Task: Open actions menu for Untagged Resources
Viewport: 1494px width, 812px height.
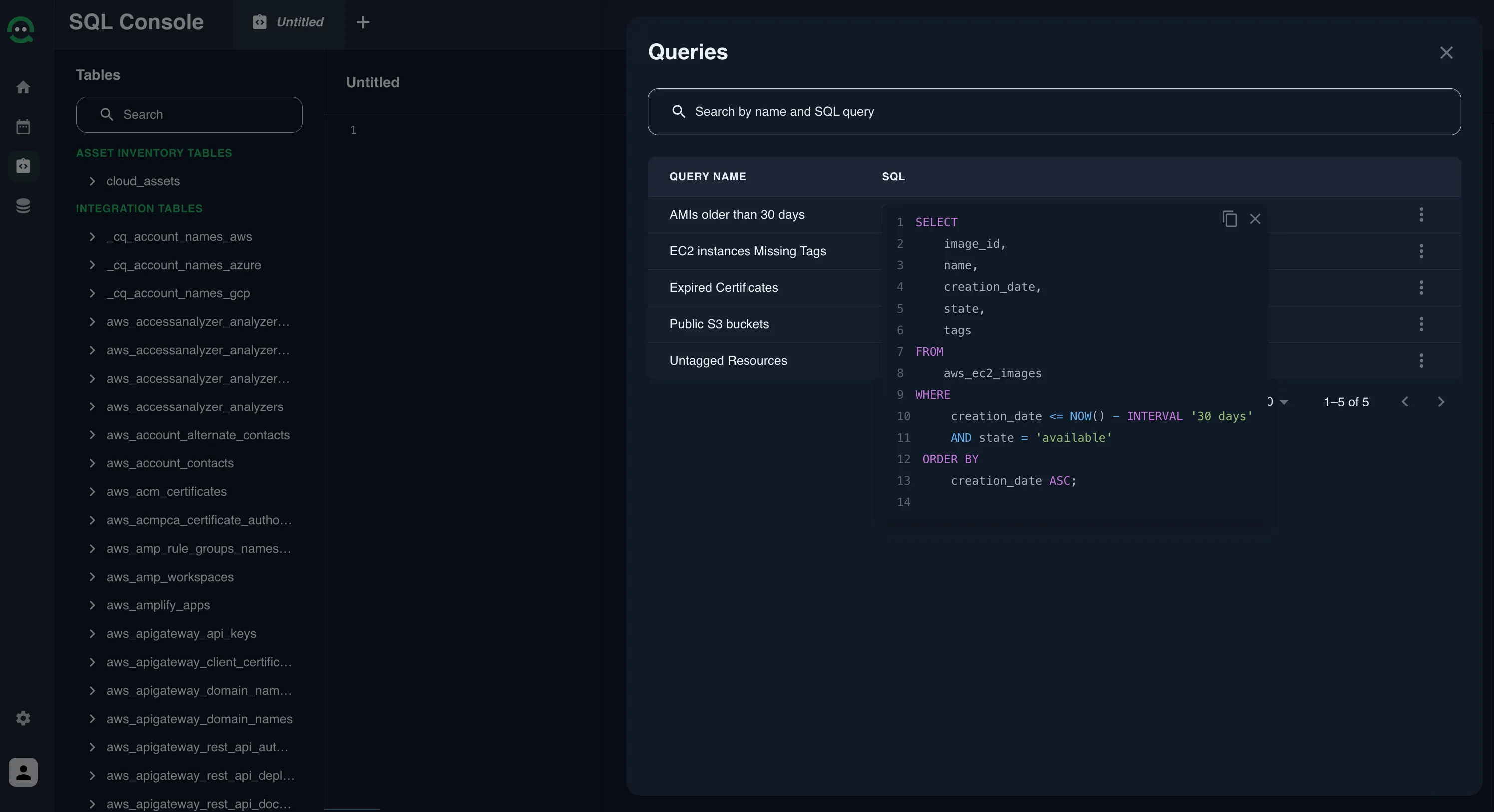Action: [1421, 361]
